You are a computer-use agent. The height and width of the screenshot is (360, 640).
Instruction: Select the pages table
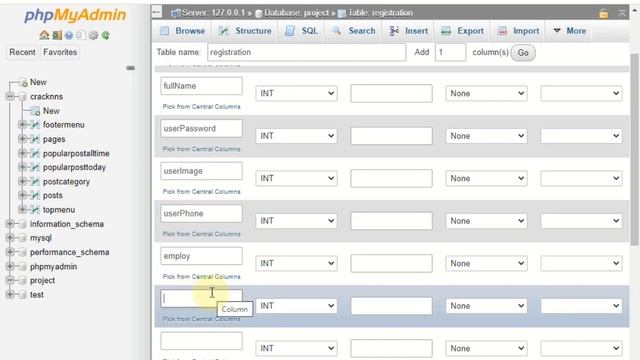(54, 139)
